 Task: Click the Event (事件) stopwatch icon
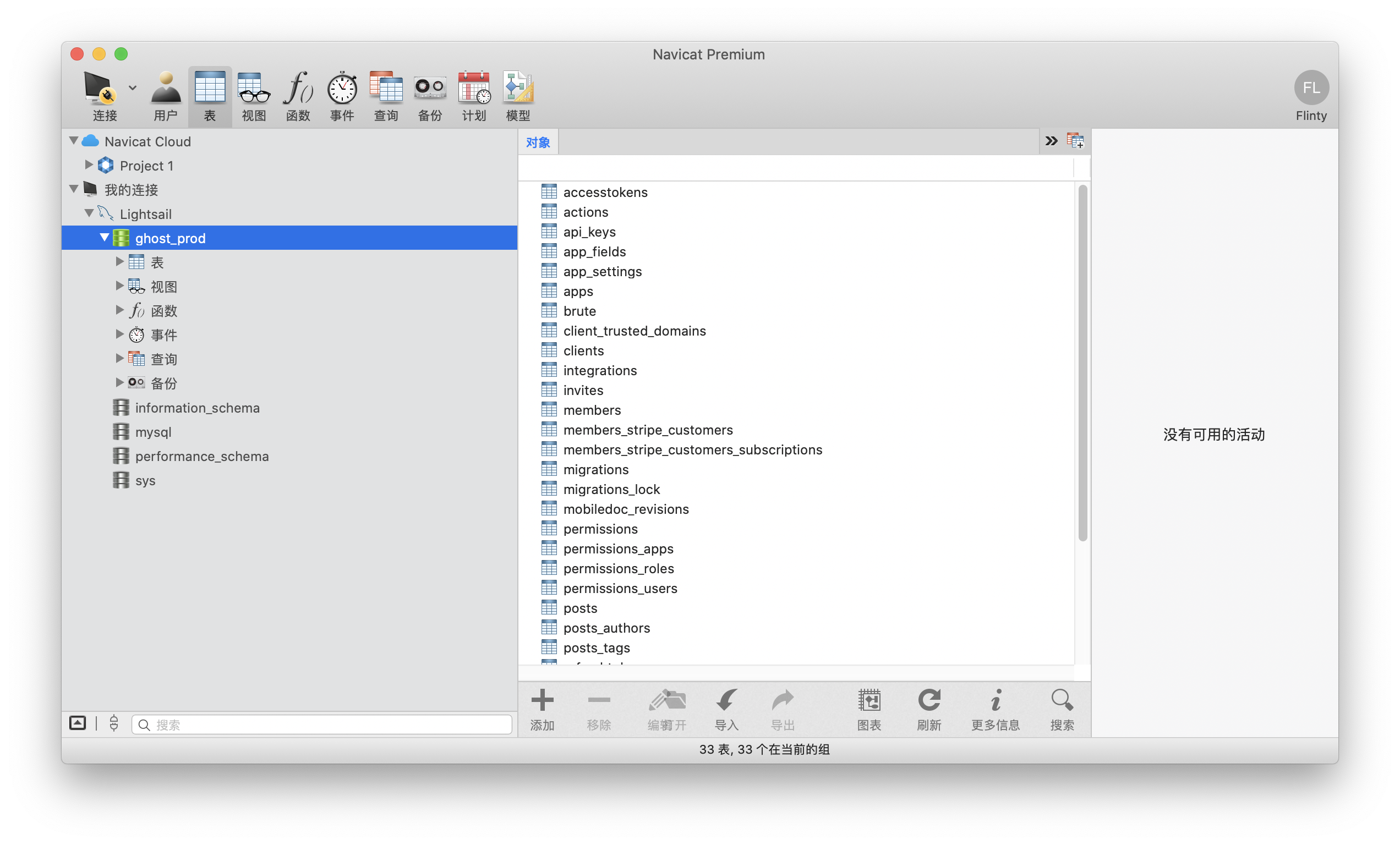(x=342, y=89)
